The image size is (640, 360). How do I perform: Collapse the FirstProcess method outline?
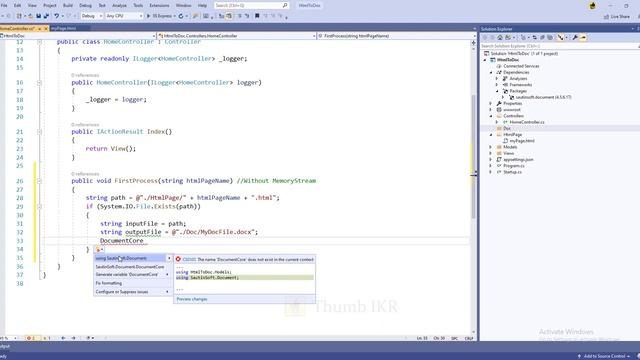pyautogui.click(x=40, y=181)
